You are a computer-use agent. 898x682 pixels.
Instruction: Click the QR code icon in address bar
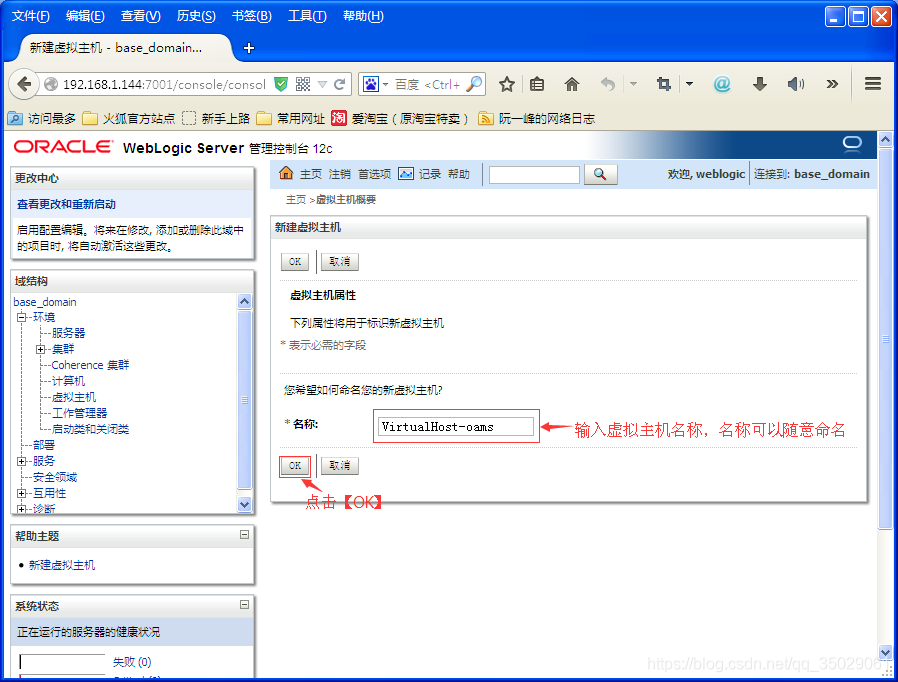302,84
